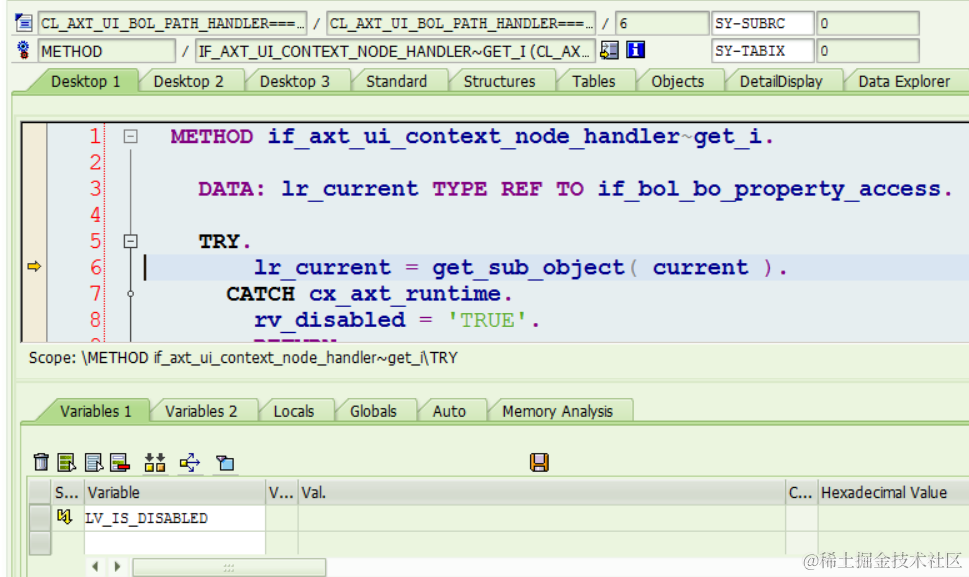Screen dimensions: 969x577
Task: Click the first CL_AXT_UI_BOL_PATH_HANDLER program field
Action: [x=172, y=23]
